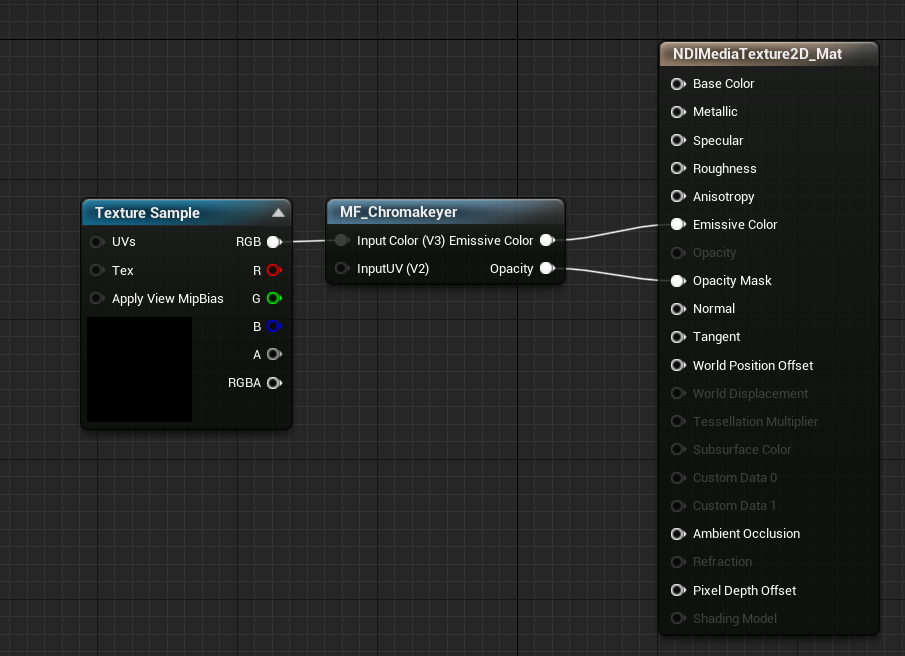905x656 pixels.
Task: Click the RGBA output pin
Action: (x=273, y=382)
